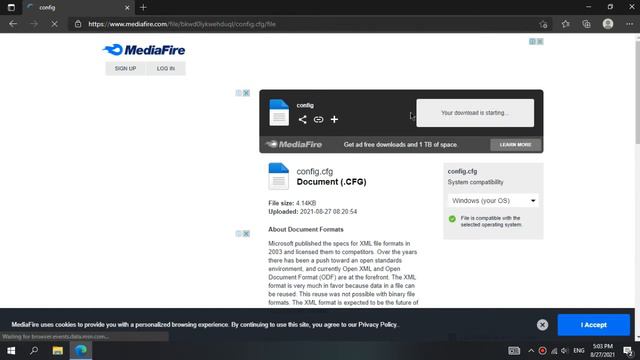
Task: Open the notification center icon
Action: (628, 351)
